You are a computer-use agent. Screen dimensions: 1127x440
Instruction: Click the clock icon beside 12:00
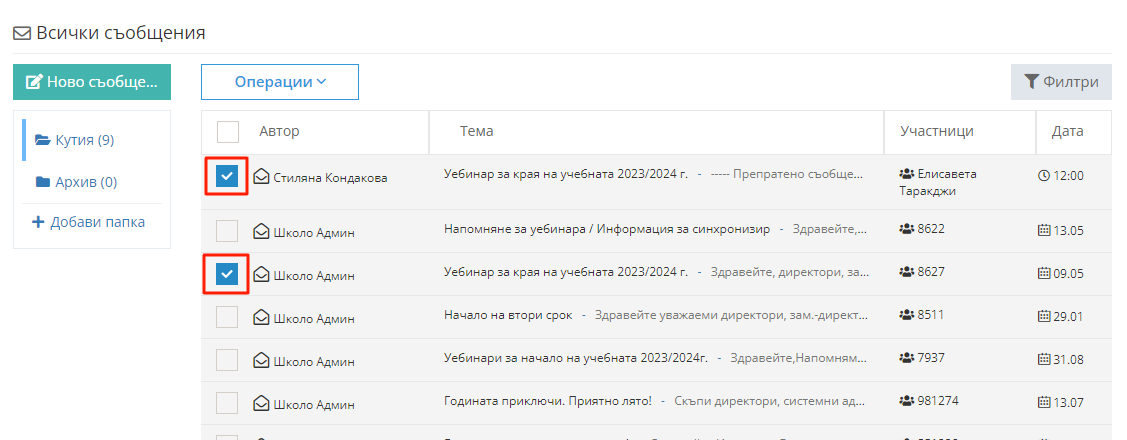(x=1044, y=175)
